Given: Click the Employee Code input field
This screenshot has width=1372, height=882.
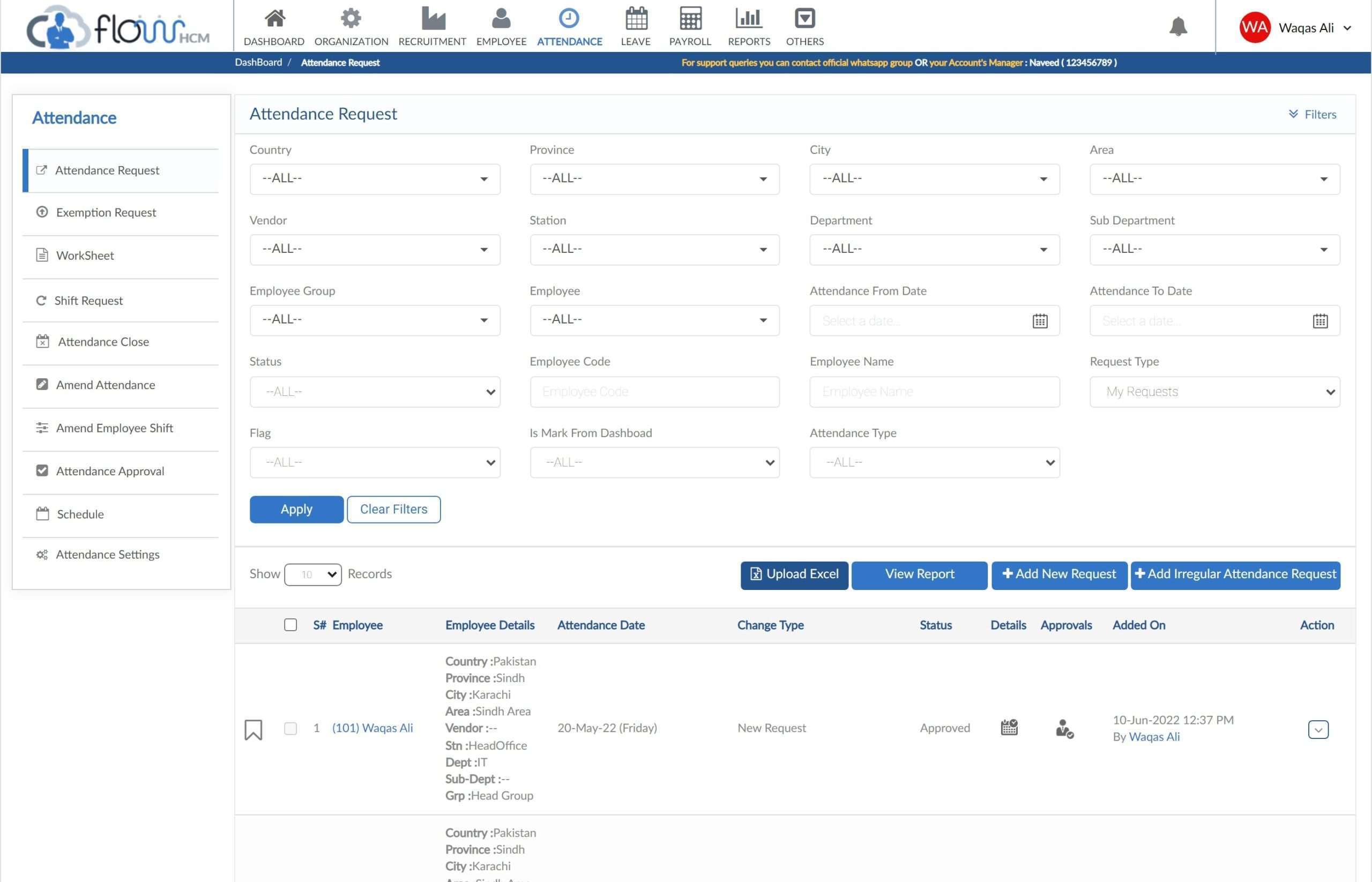Looking at the screenshot, I should [654, 392].
